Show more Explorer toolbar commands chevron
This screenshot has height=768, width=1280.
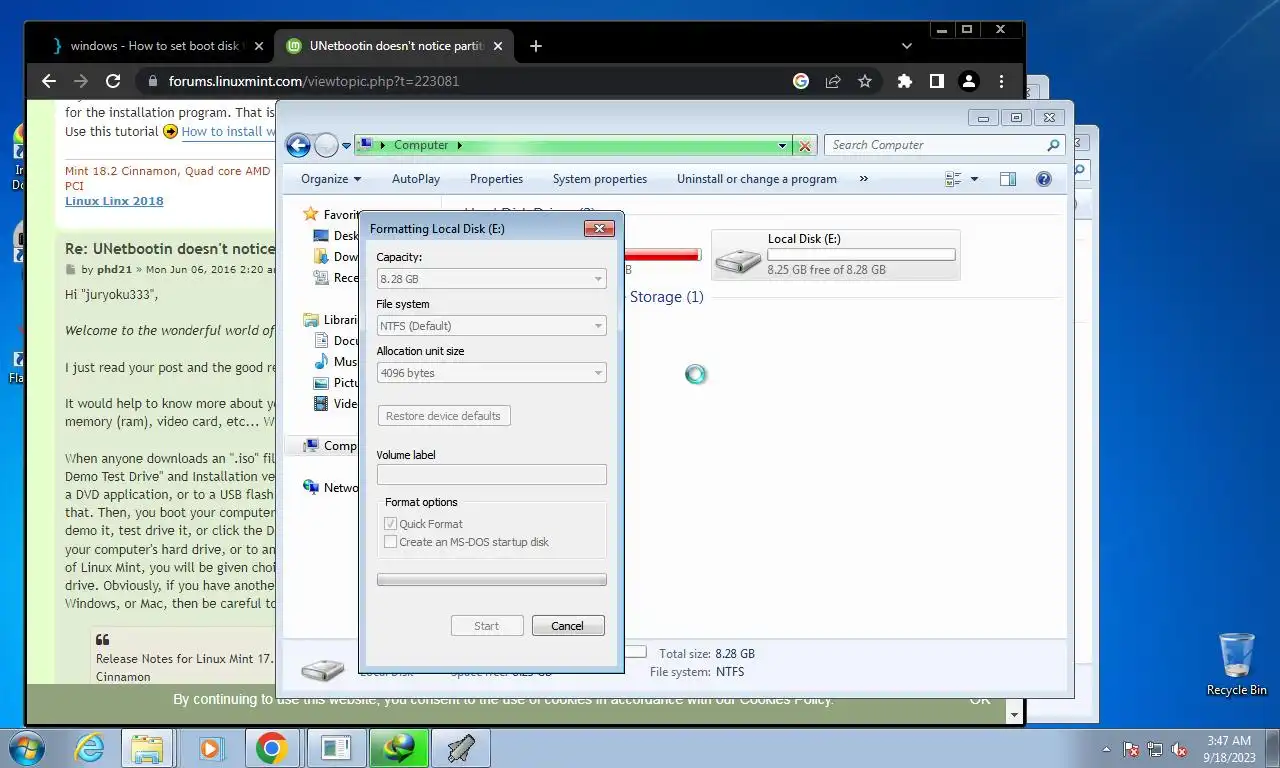click(x=864, y=179)
